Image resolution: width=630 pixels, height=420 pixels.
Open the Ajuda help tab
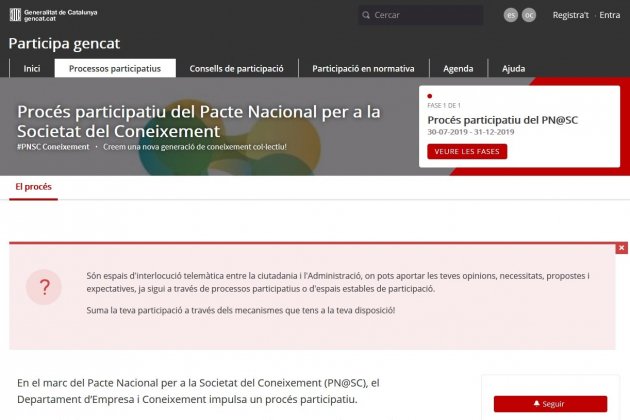513,69
